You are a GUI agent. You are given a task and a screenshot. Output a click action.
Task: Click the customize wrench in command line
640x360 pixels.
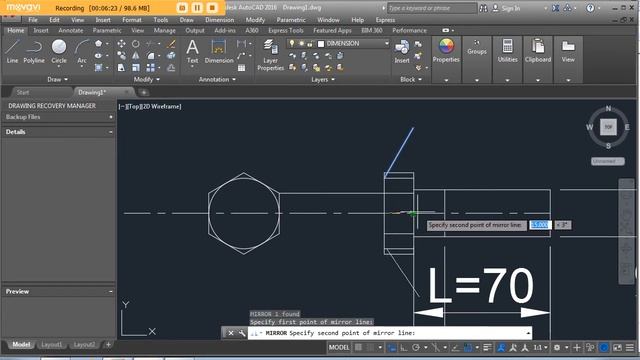coord(242,333)
